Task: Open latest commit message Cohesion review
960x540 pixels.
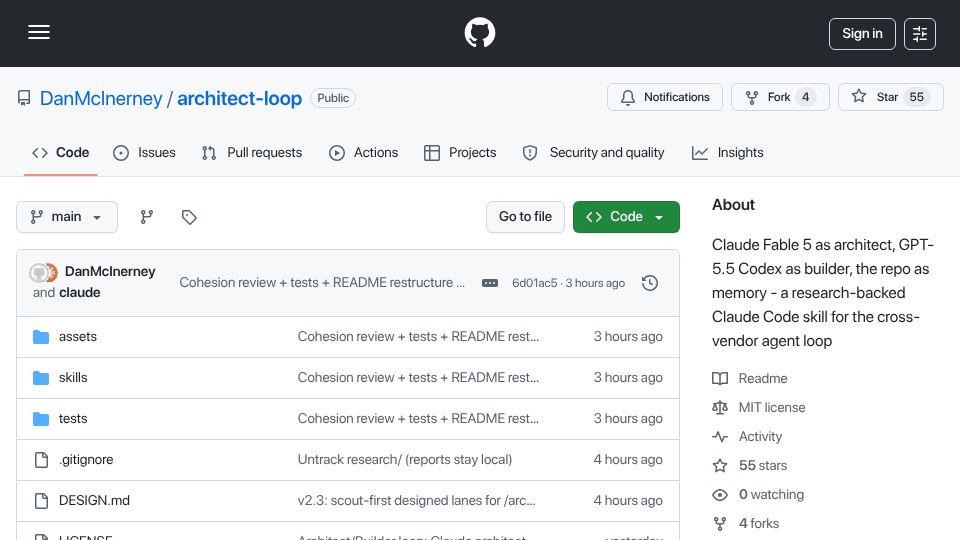Action: pos(322,282)
